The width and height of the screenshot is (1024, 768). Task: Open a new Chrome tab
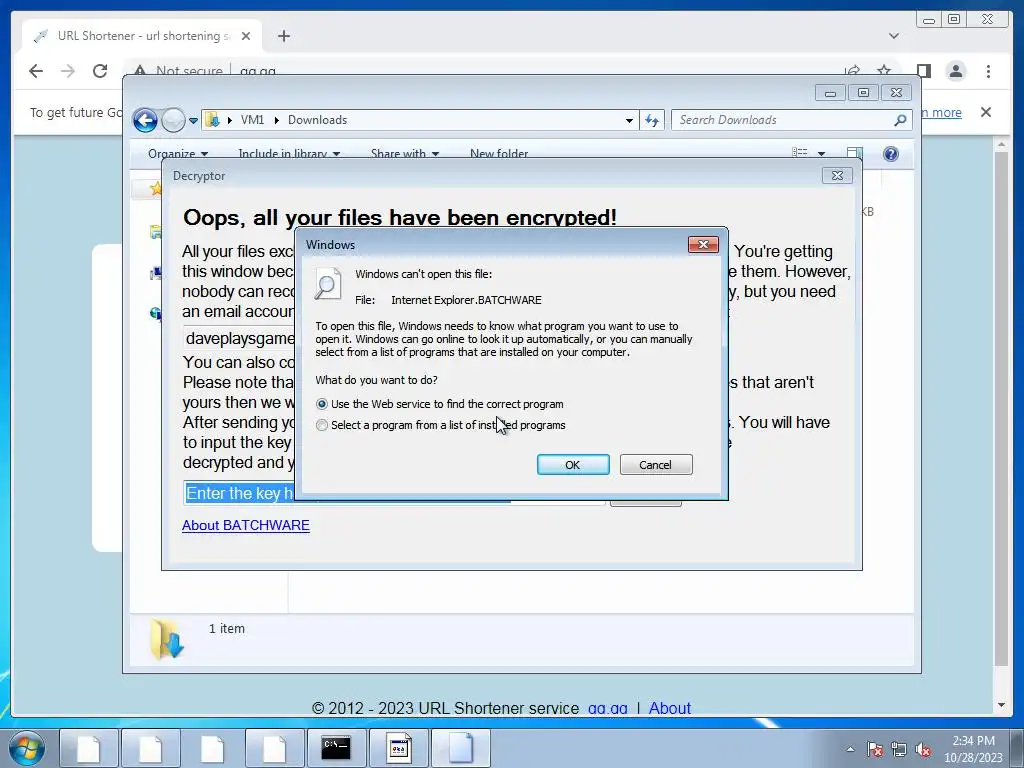(x=283, y=36)
